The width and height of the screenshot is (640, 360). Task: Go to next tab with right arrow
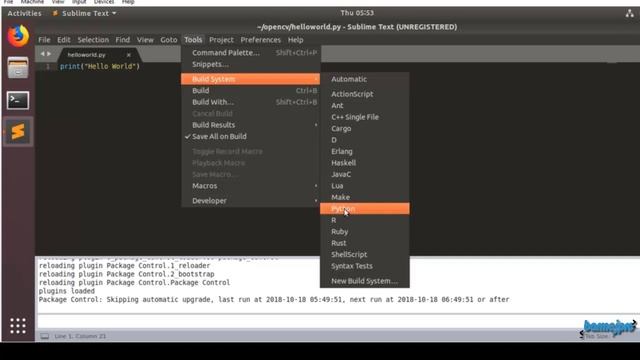click(x=49, y=54)
